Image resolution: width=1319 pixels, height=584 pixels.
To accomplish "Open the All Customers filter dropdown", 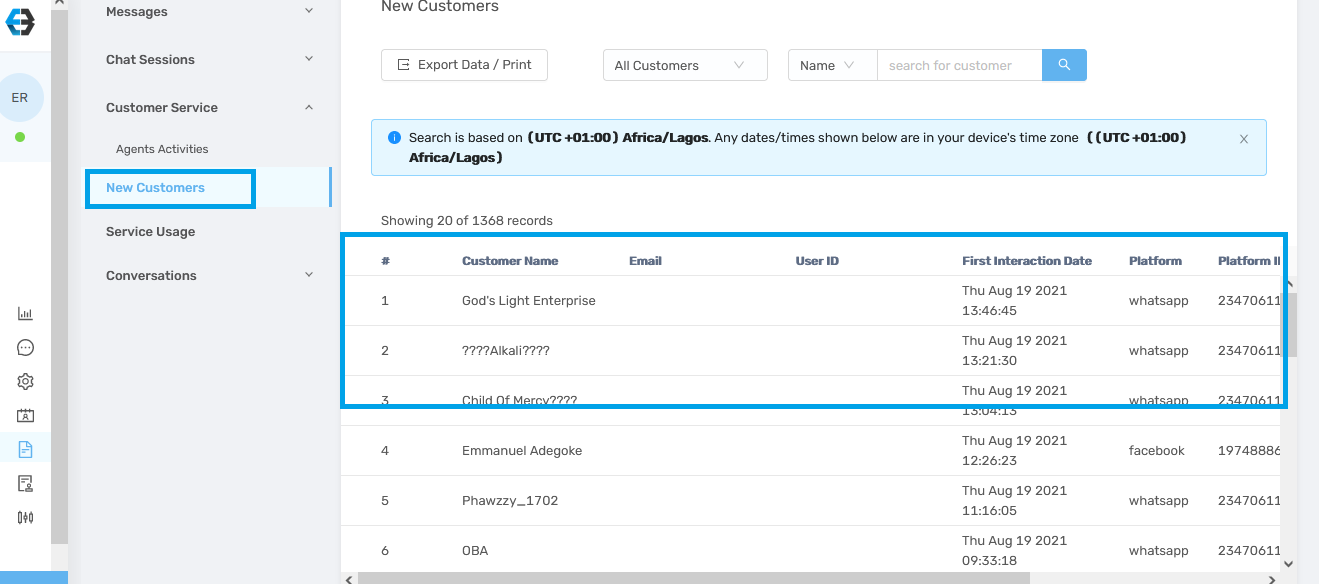I will (x=685, y=65).
